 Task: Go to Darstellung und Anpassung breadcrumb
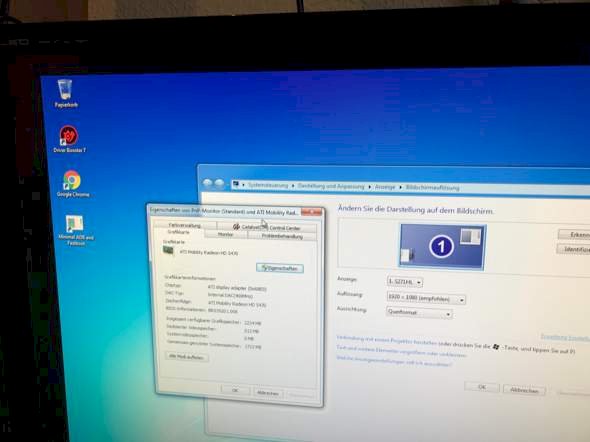point(331,186)
